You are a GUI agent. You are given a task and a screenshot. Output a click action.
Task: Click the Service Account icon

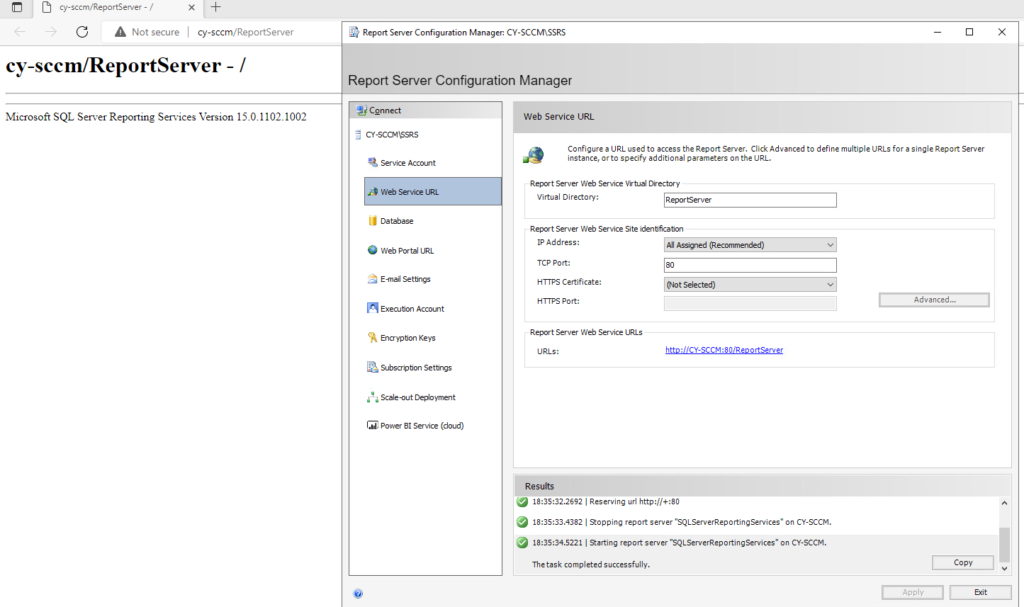372,162
